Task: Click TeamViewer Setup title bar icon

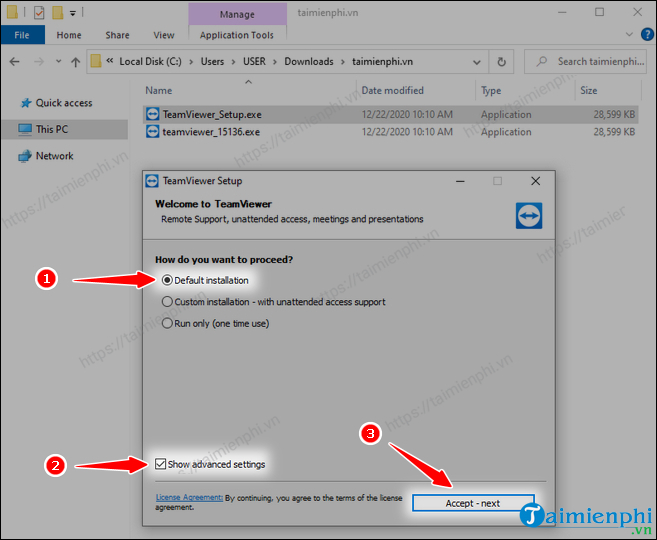Action: coord(152,181)
